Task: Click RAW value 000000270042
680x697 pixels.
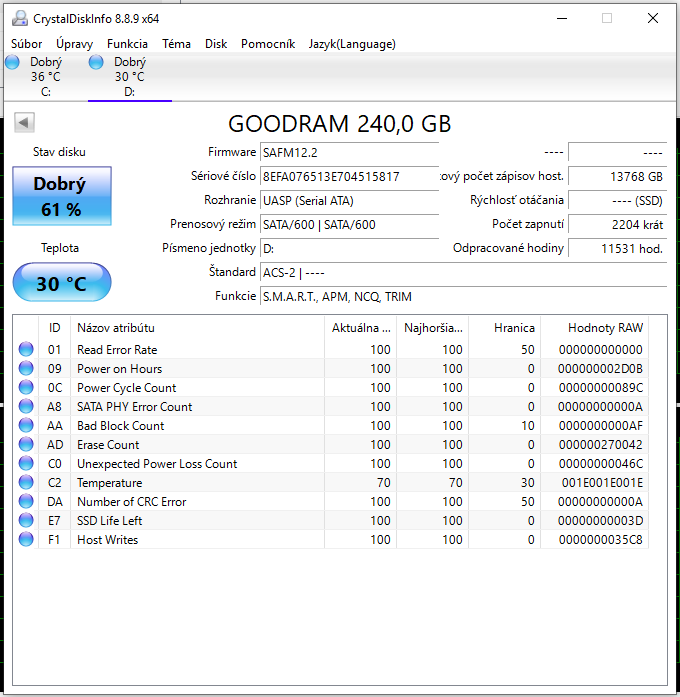Action: click(x=600, y=445)
